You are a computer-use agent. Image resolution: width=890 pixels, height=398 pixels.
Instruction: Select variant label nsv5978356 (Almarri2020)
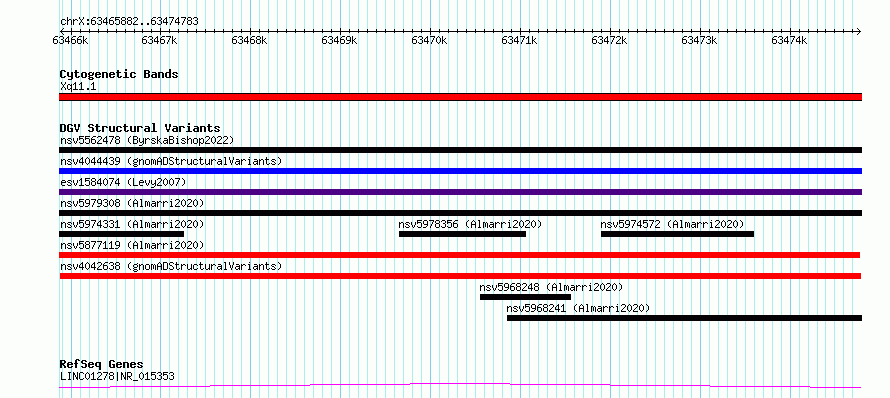pos(471,224)
